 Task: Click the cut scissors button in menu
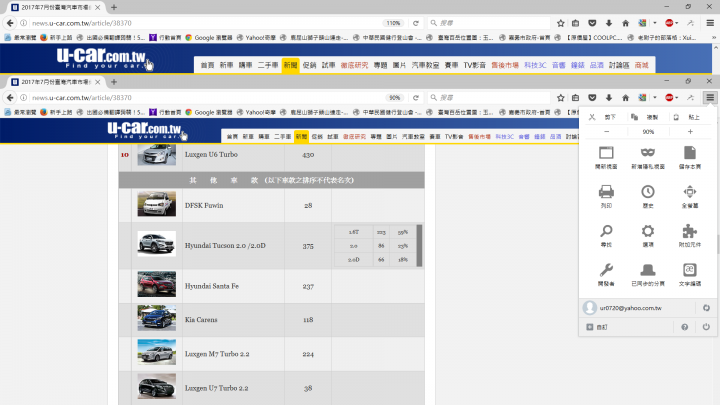(602, 117)
